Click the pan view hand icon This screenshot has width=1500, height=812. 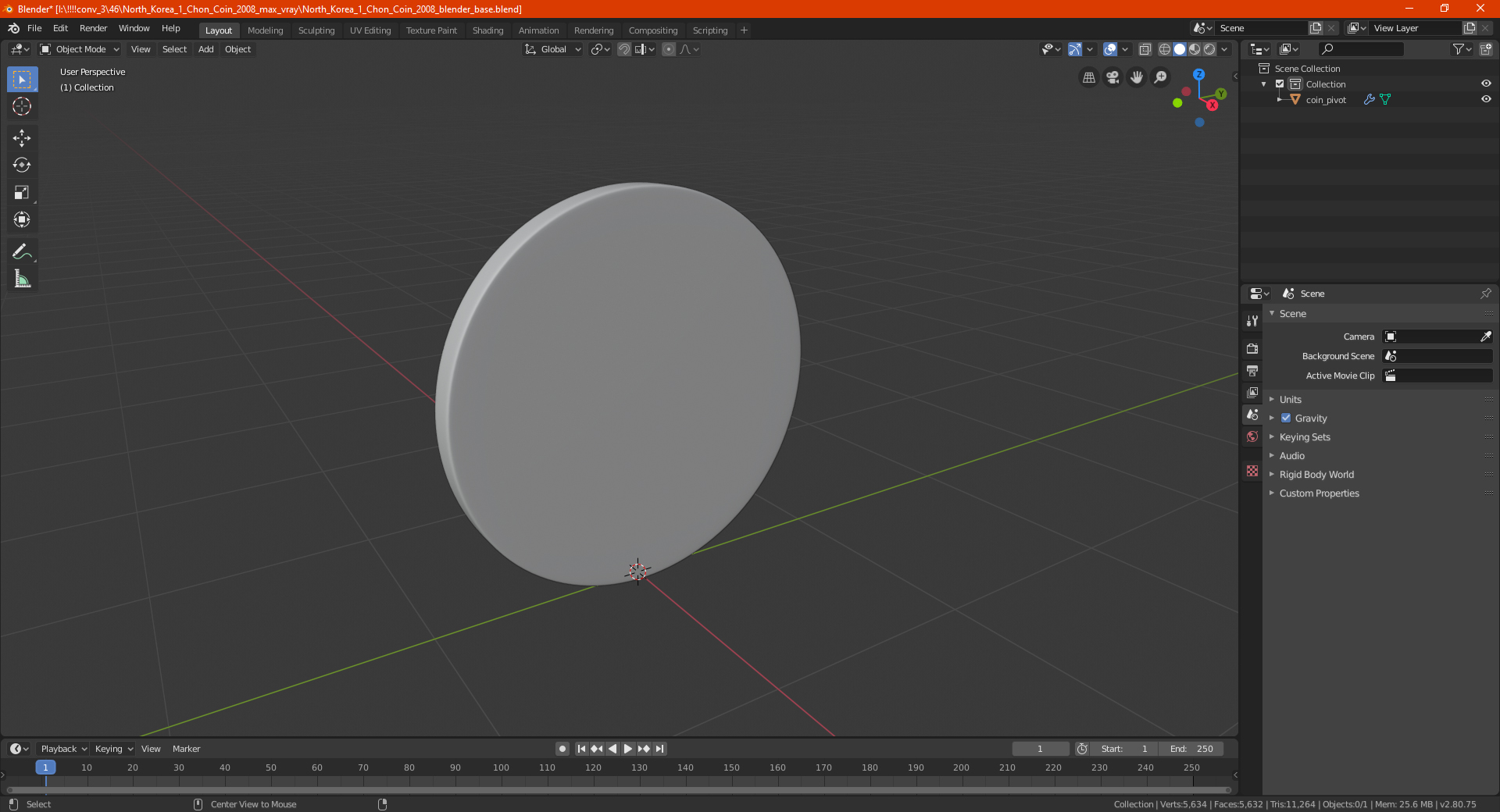(x=1137, y=77)
